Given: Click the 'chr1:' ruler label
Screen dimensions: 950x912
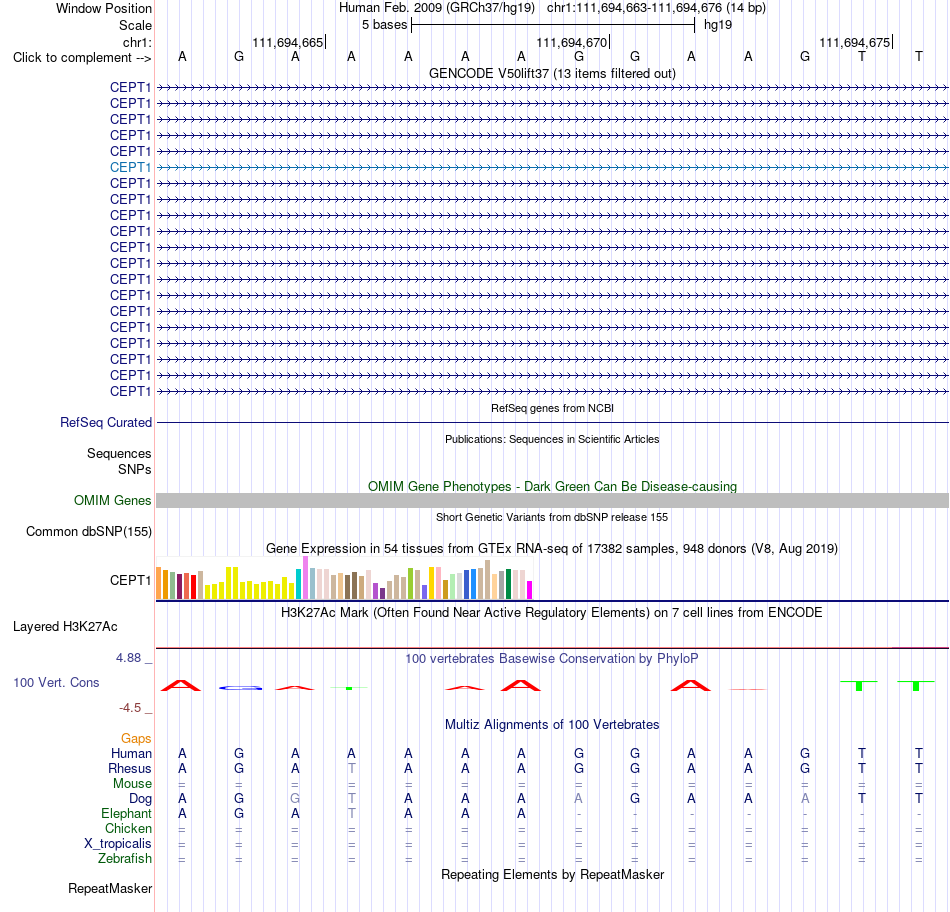Looking at the screenshot, I should coord(137,42).
